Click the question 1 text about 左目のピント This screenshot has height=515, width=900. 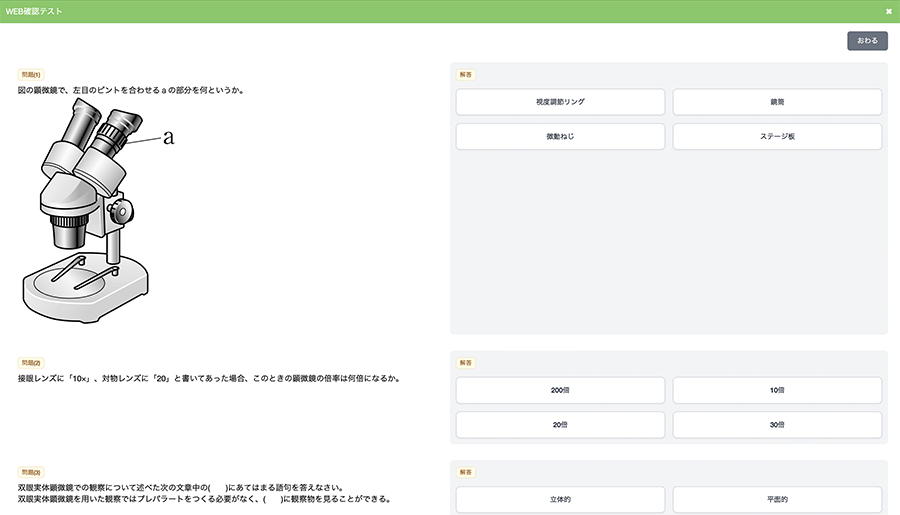(x=131, y=90)
